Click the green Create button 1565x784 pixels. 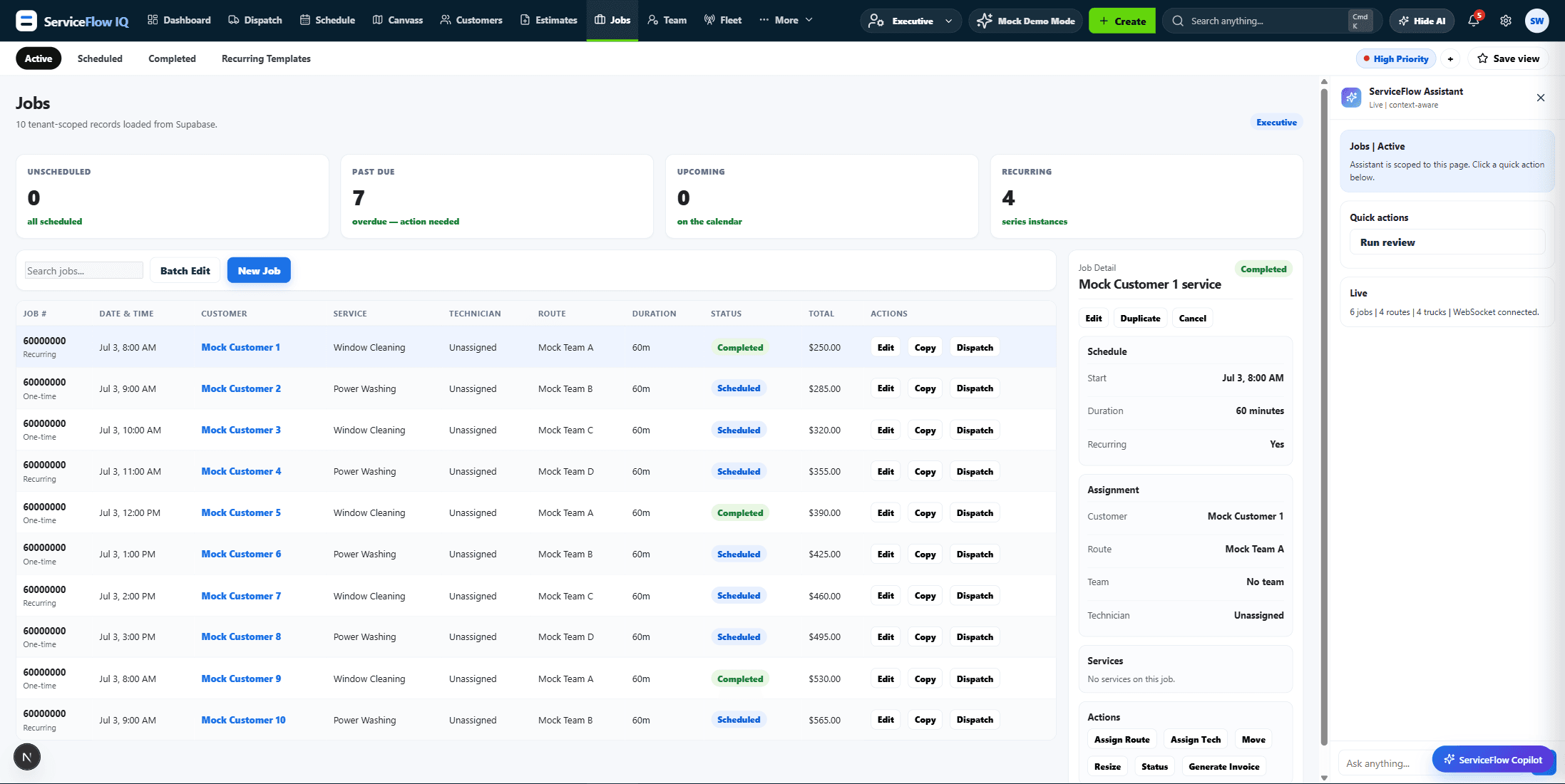1122,21
